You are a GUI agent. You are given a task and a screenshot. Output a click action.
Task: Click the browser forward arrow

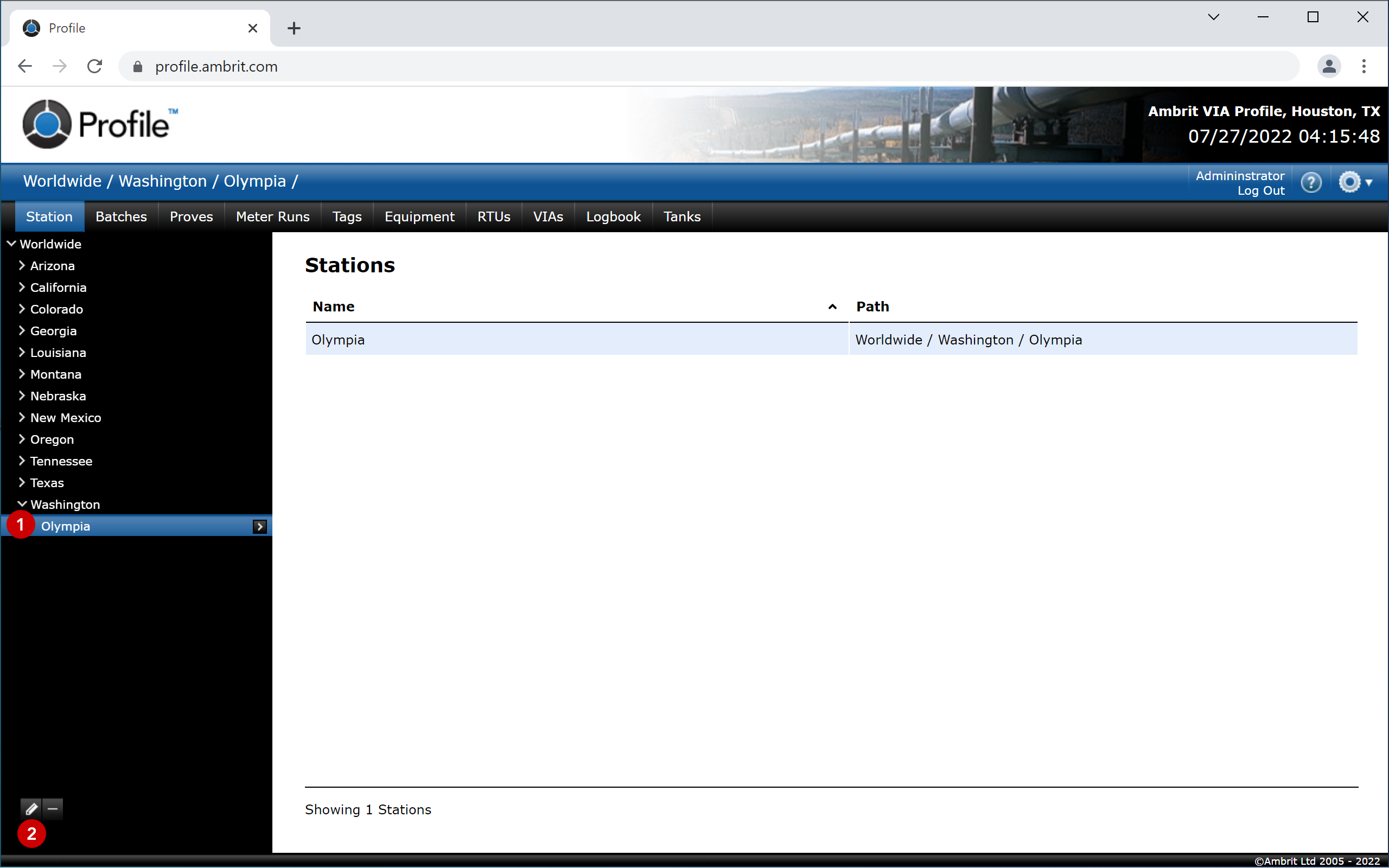coord(60,67)
